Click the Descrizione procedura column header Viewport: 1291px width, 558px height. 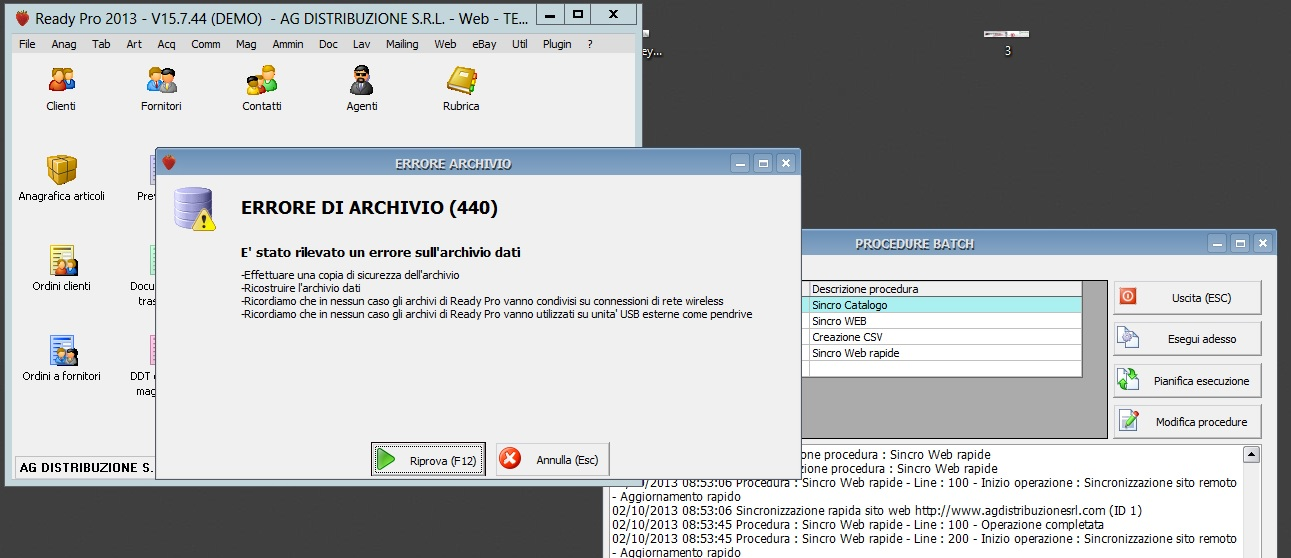click(x=945, y=289)
